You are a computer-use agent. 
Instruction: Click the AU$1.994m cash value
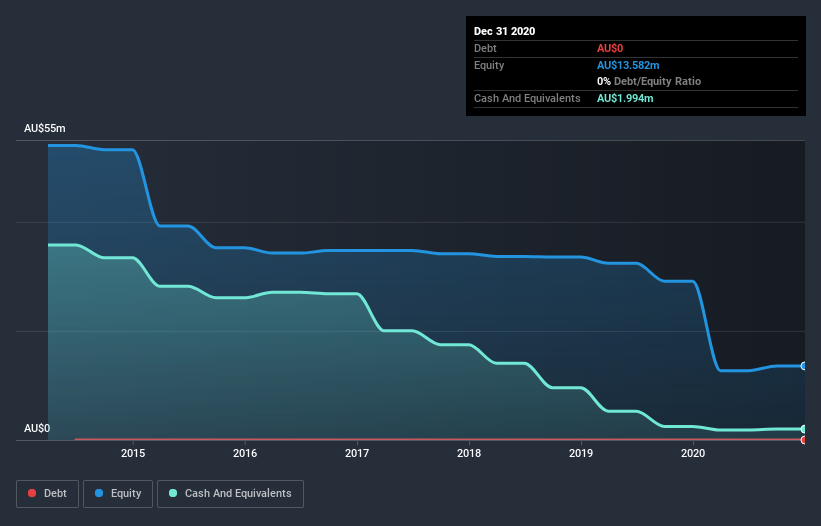point(625,98)
